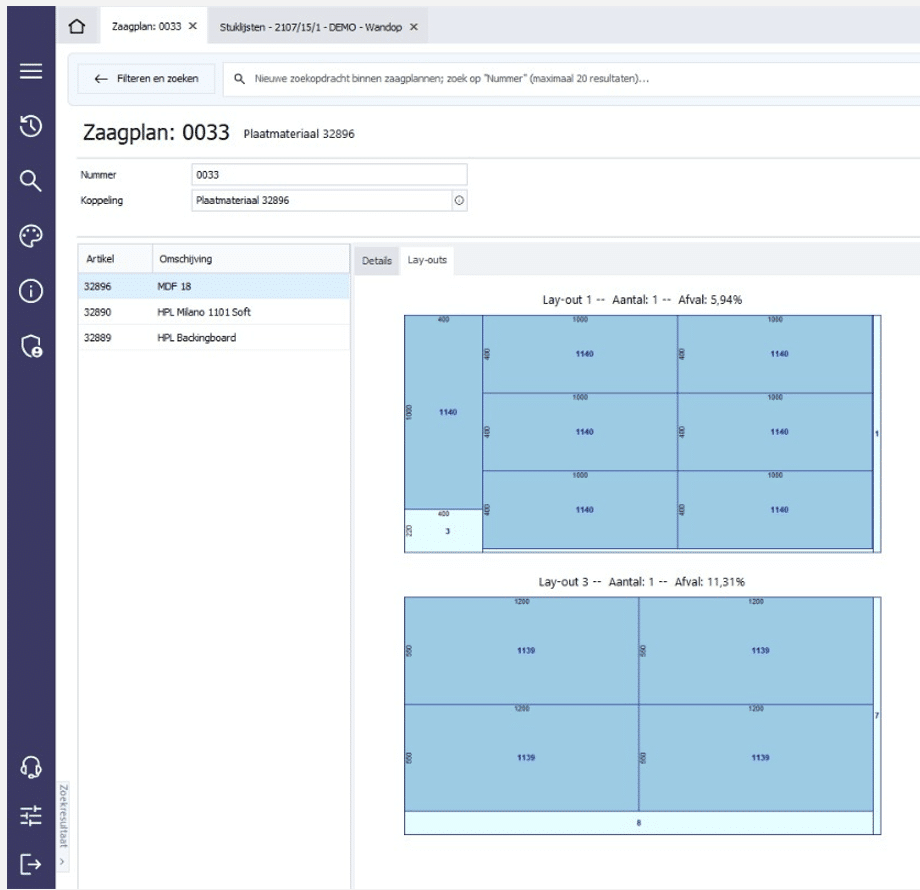Select the HPL Backingboard article row

[x=214, y=338]
